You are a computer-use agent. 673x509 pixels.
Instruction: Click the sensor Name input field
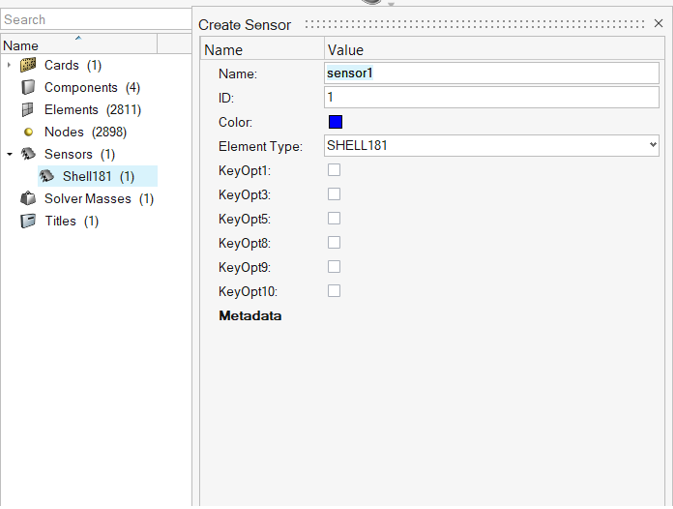pyautogui.click(x=491, y=73)
